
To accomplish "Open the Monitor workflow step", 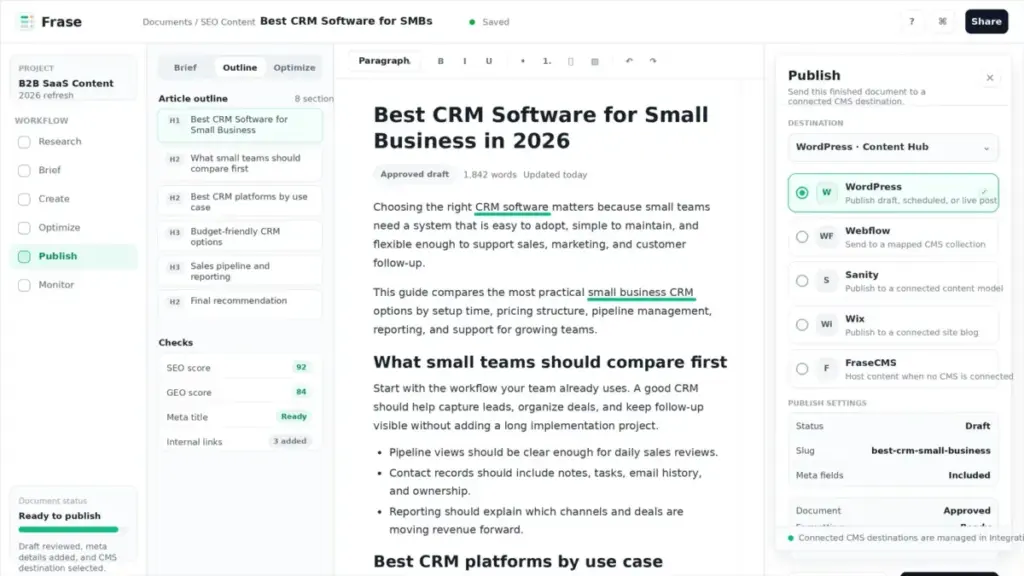I will [x=73, y=285].
